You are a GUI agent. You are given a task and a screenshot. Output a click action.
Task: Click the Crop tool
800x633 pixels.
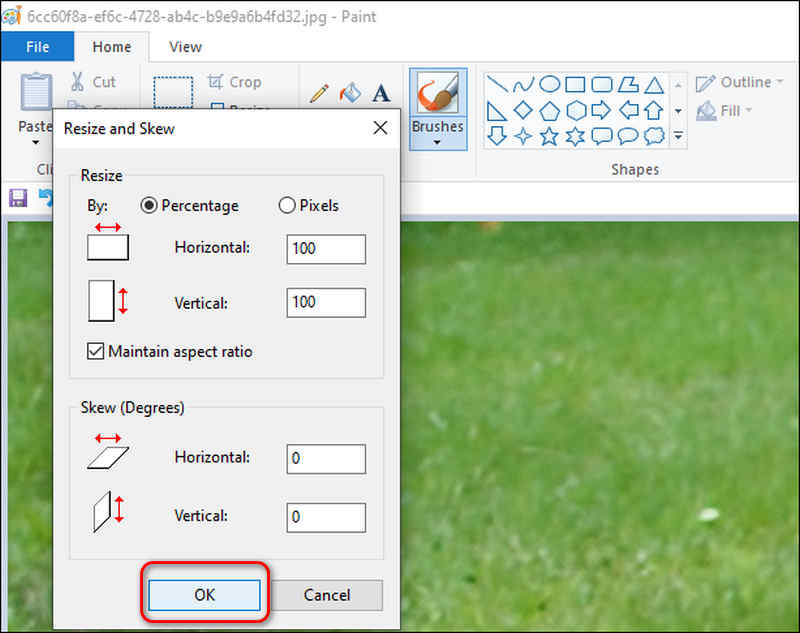(235, 82)
